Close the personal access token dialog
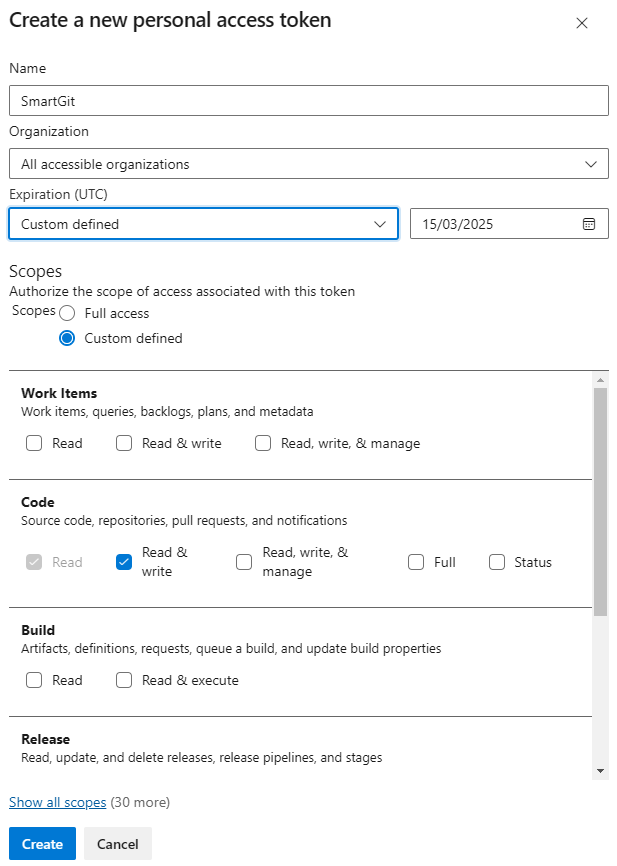 point(583,22)
